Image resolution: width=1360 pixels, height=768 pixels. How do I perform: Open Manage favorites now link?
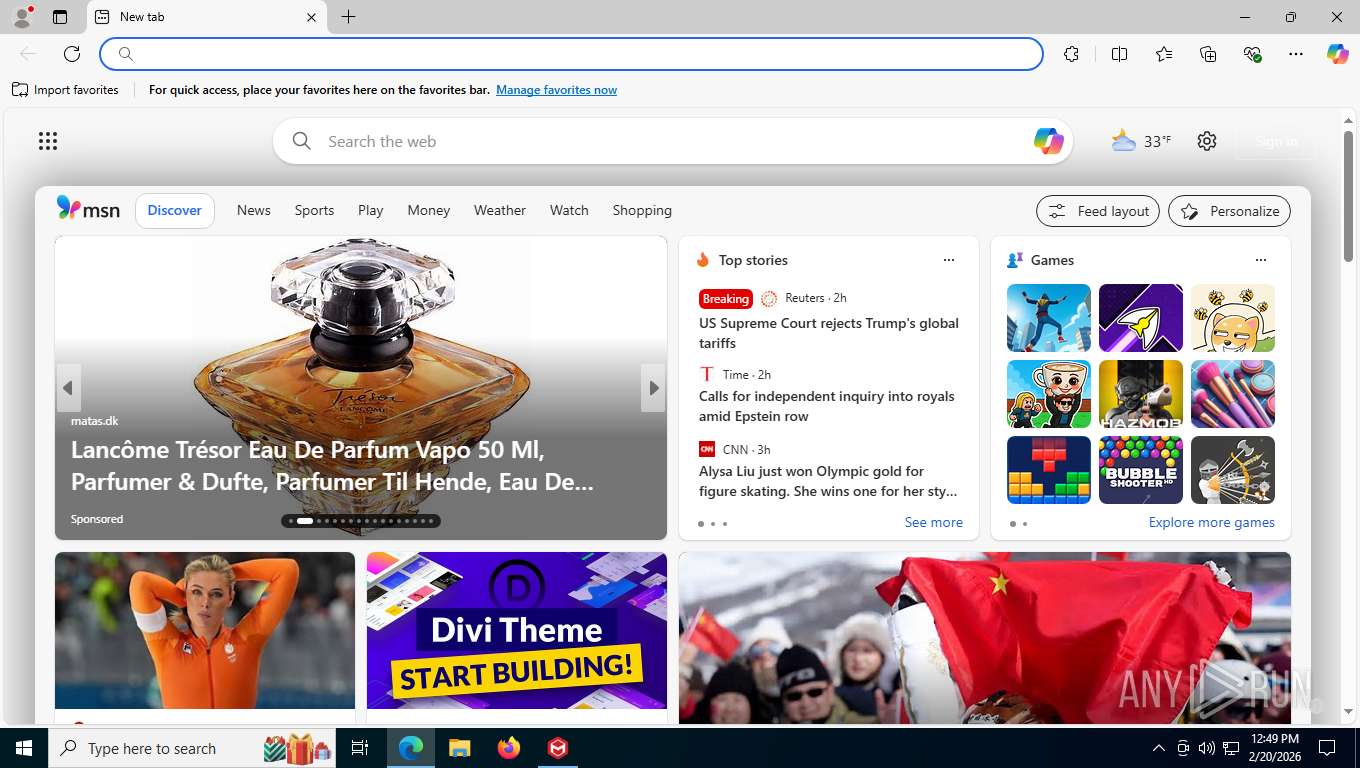click(x=556, y=90)
